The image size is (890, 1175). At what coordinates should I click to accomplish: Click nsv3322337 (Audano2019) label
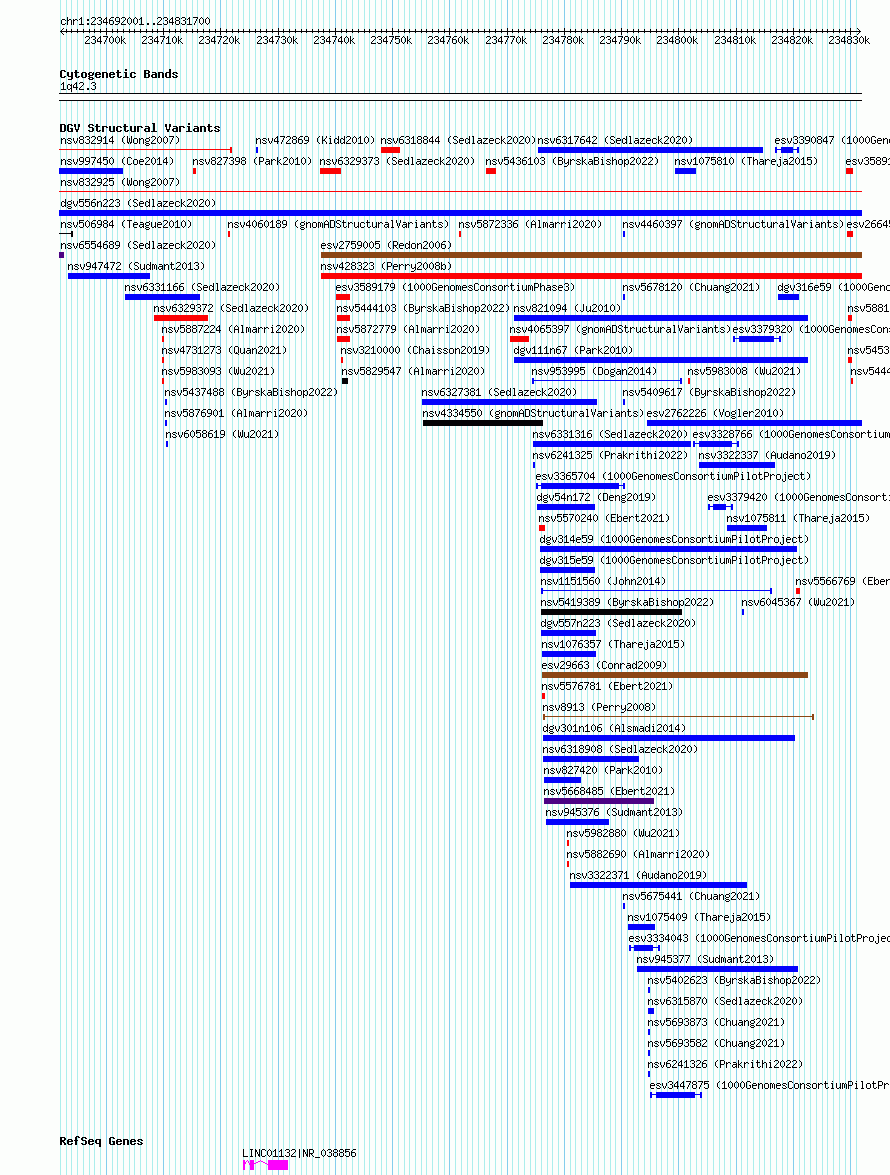767,455
